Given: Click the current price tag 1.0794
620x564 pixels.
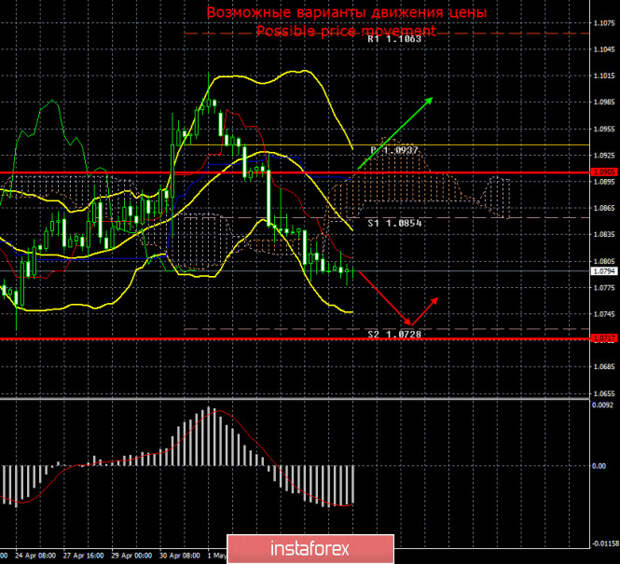Looking at the screenshot, I should [604, 271].
